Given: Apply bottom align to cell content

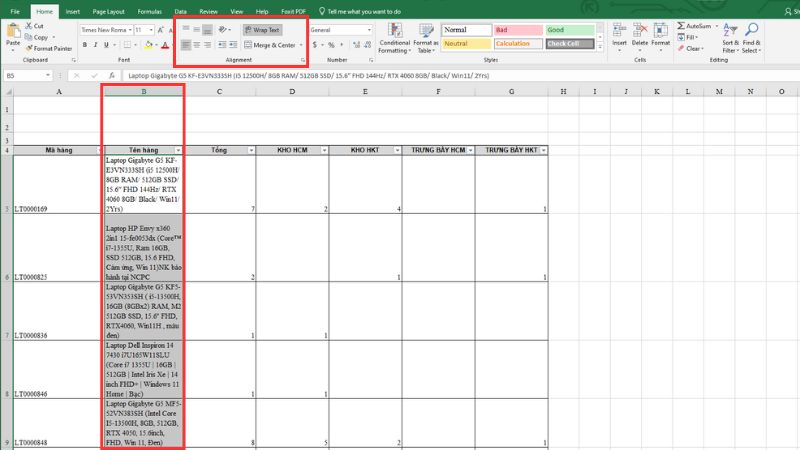Looking at the screenshot, I should [207, 30].
